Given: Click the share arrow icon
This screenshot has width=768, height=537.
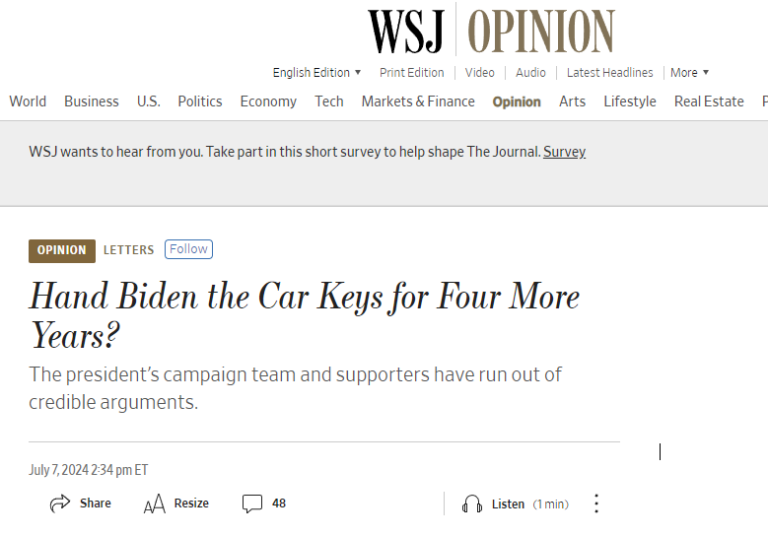Looking at the screenshot, I should [x=60, y=504].
